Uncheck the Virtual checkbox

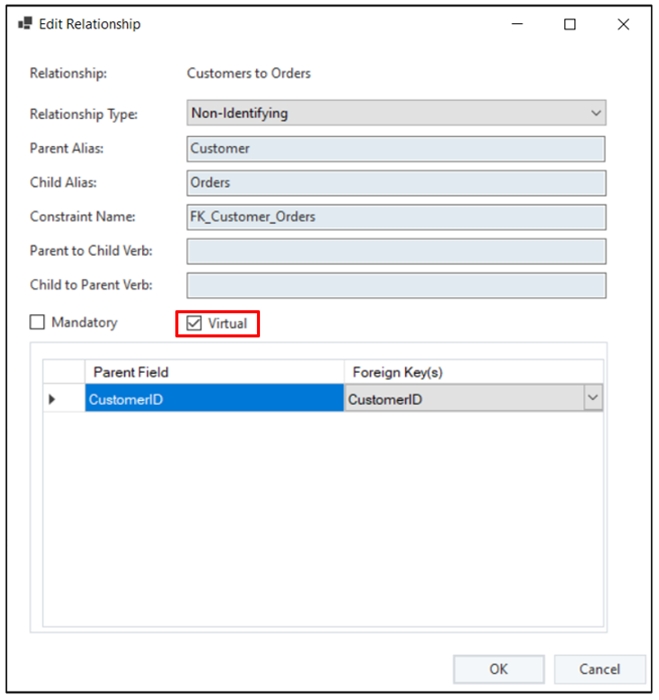click(x=195, y=324)
